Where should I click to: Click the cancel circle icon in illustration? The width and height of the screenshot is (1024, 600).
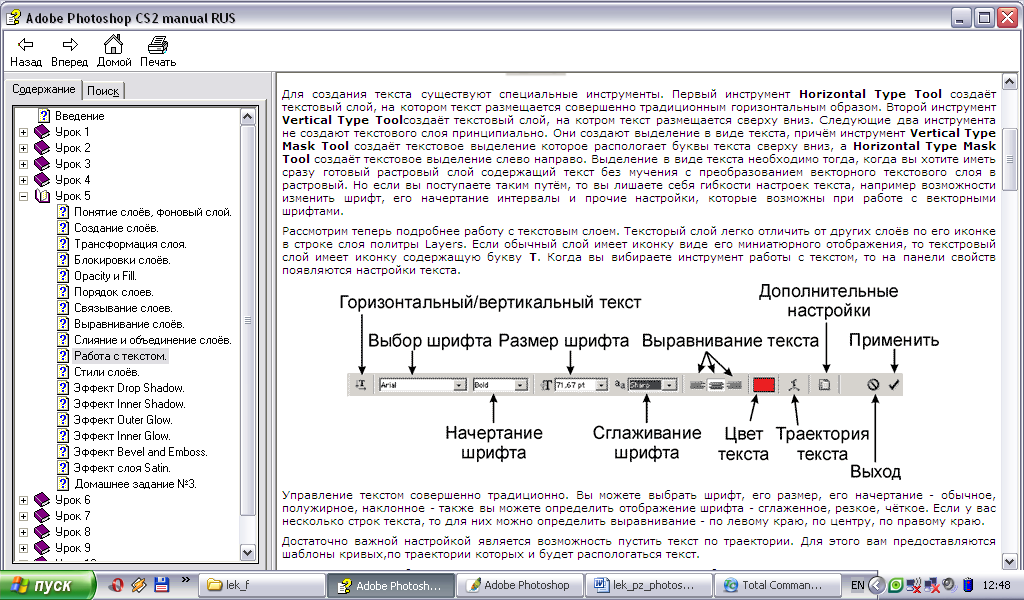point(873,385)
